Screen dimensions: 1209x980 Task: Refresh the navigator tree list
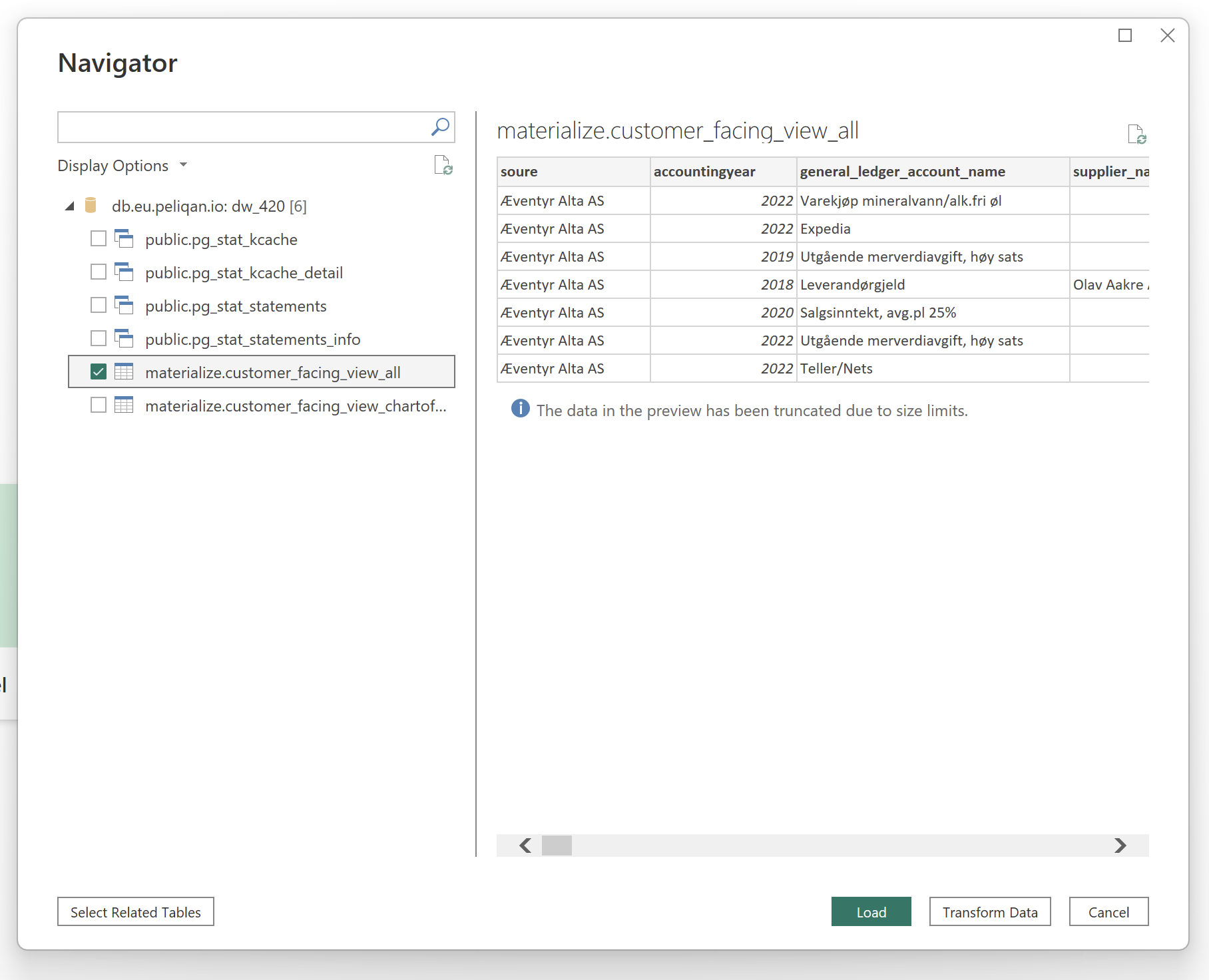pyautogui.click(x=443, y=165)
